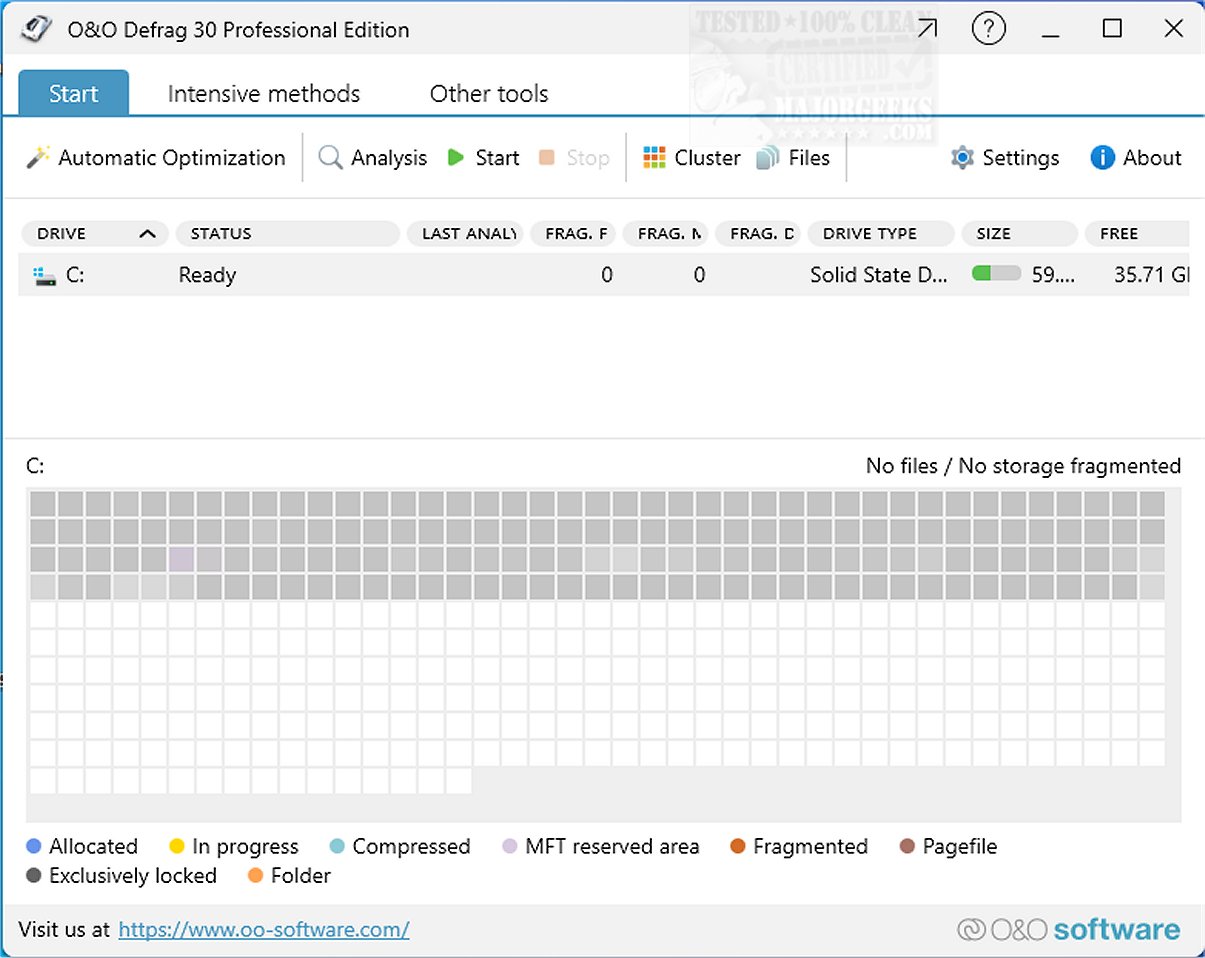Select the Start tab
This screenshot has width=1205, height=958.
(x=74, y=94)
